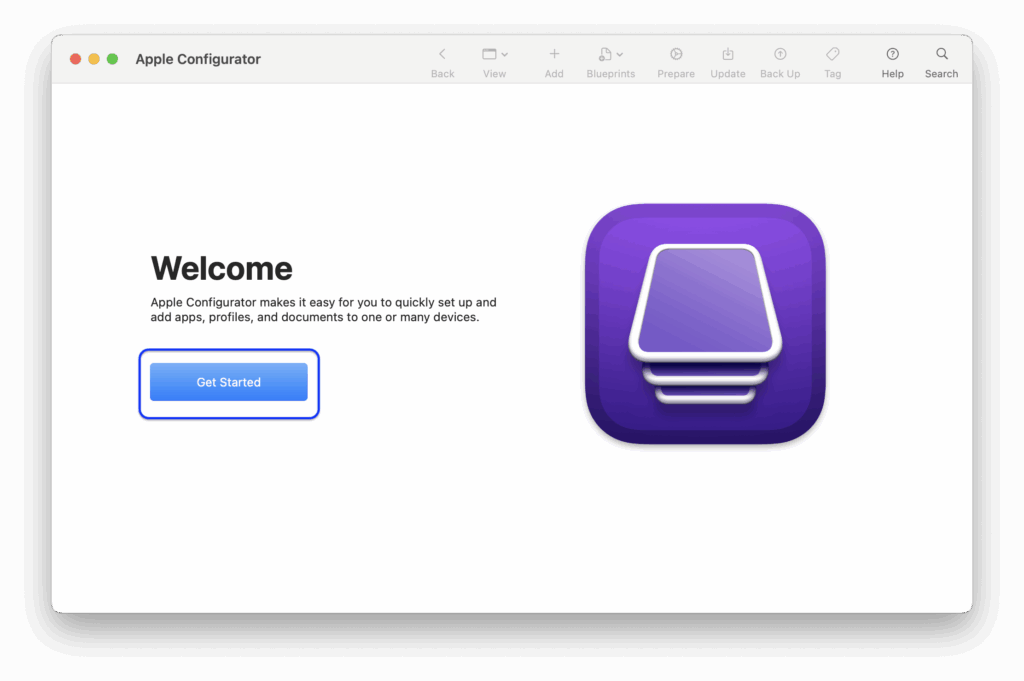Click the purple Apple Configurator app icon
This screenshot has height=681, width=1024.
(705, 324)
